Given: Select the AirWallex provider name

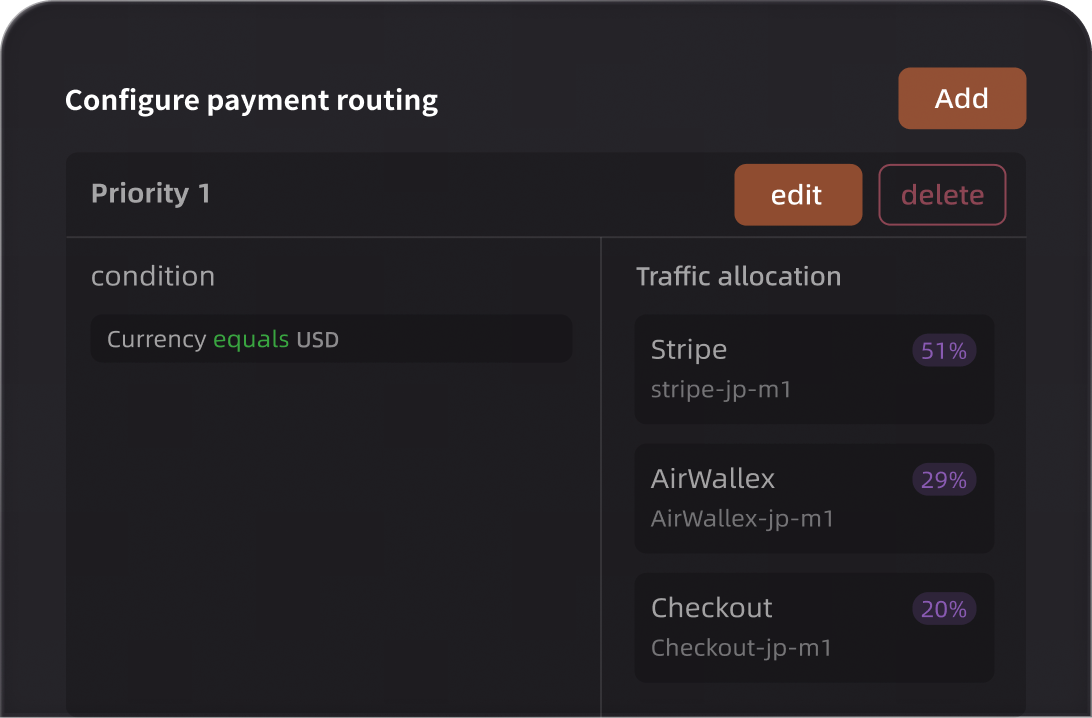Looking at the screenshot, I should (x=712, y=479).
